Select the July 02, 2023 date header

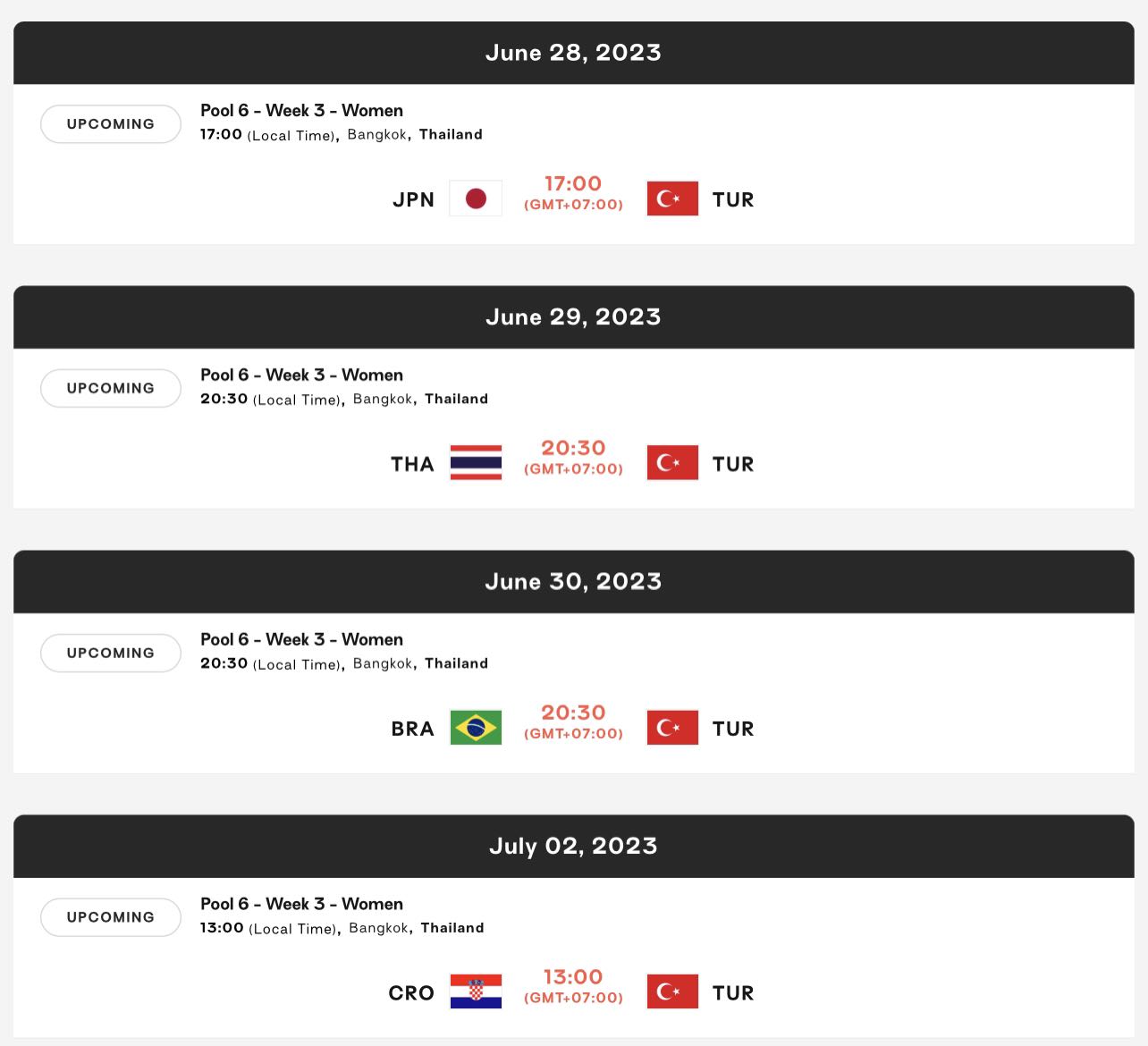[573, 846]
